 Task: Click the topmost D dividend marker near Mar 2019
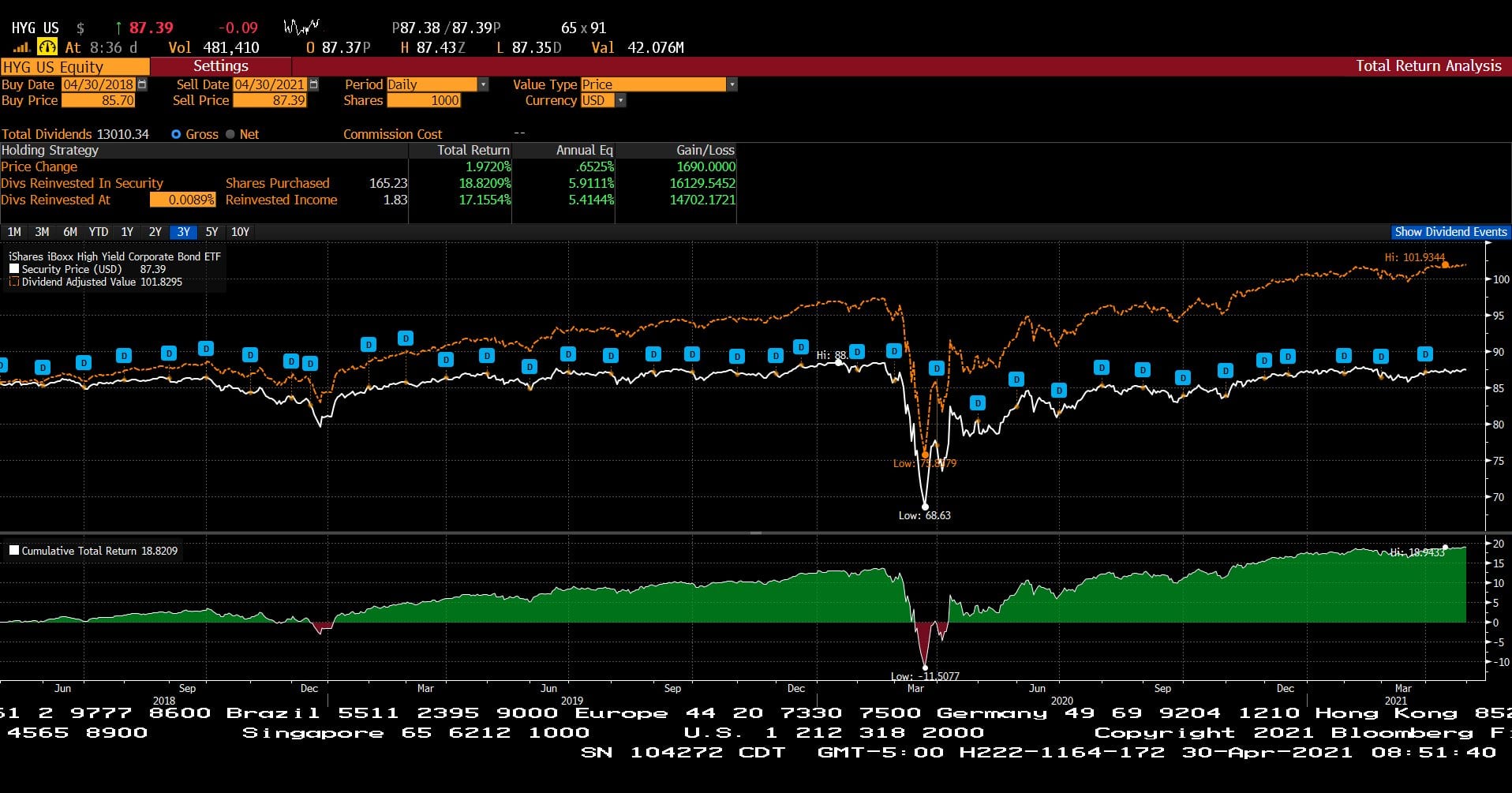406,338
